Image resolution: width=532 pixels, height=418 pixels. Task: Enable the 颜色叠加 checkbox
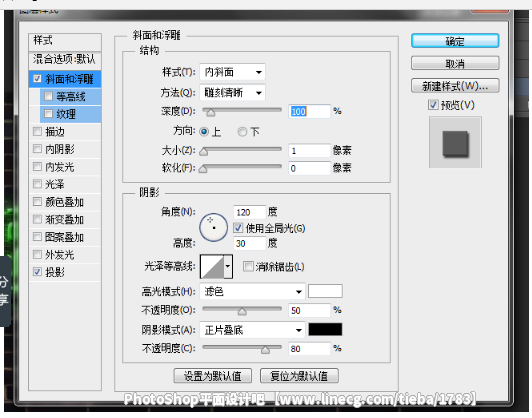pyautogui.click(x=37, y=202)
